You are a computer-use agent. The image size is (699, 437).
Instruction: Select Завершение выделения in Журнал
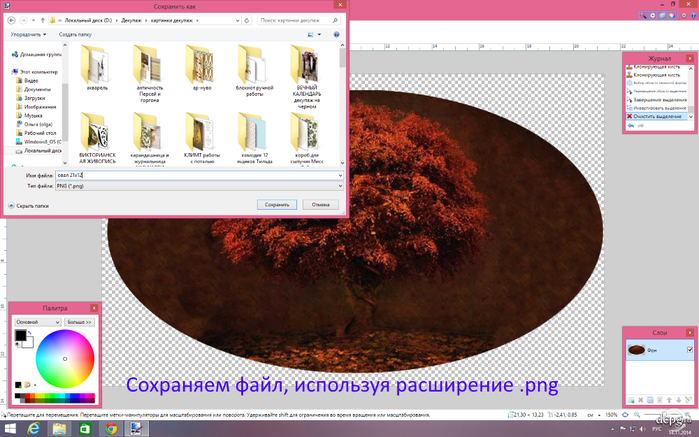pyautogui.click(x=657, y=100)
